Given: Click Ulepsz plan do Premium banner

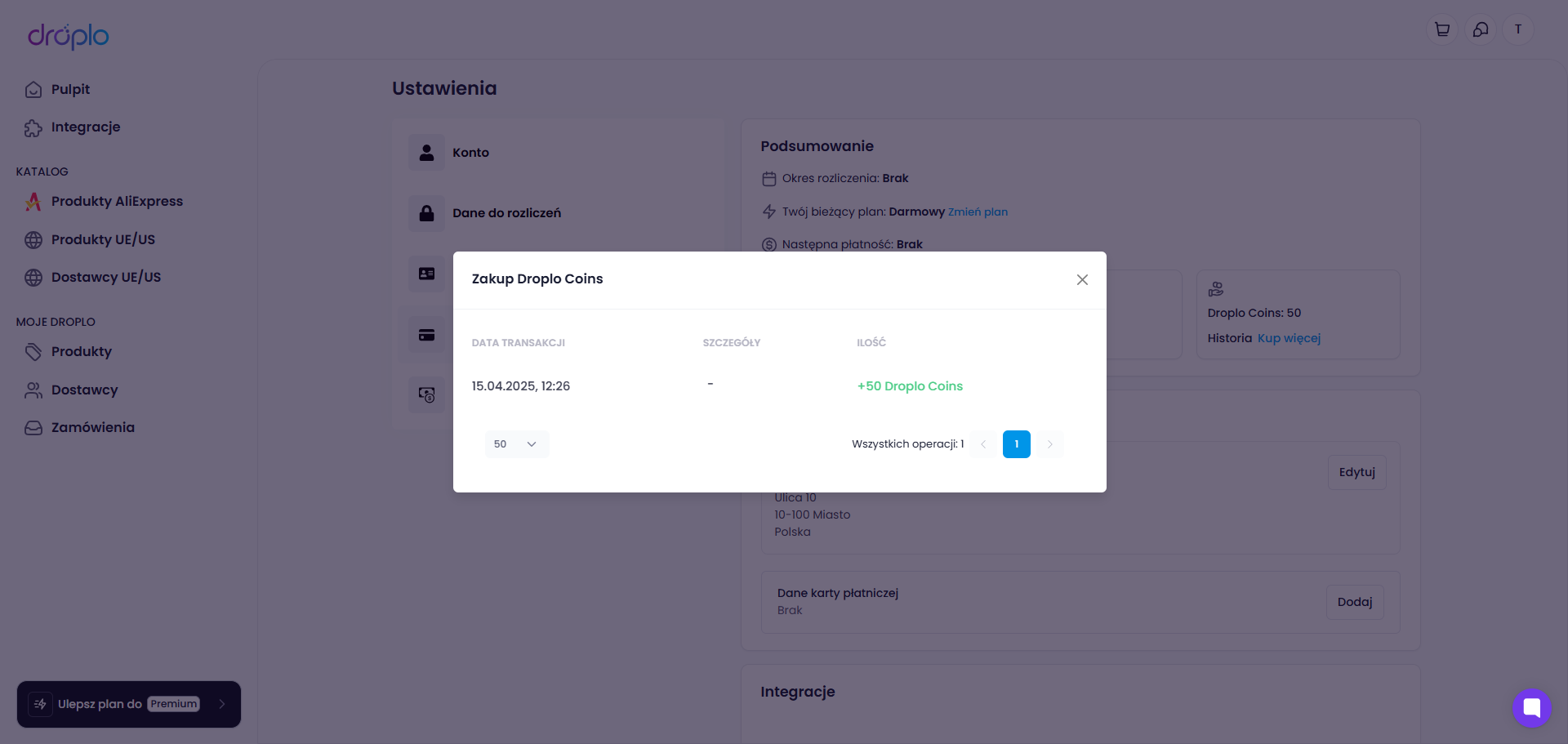Looking at the screenshot, I should [129, 704].
